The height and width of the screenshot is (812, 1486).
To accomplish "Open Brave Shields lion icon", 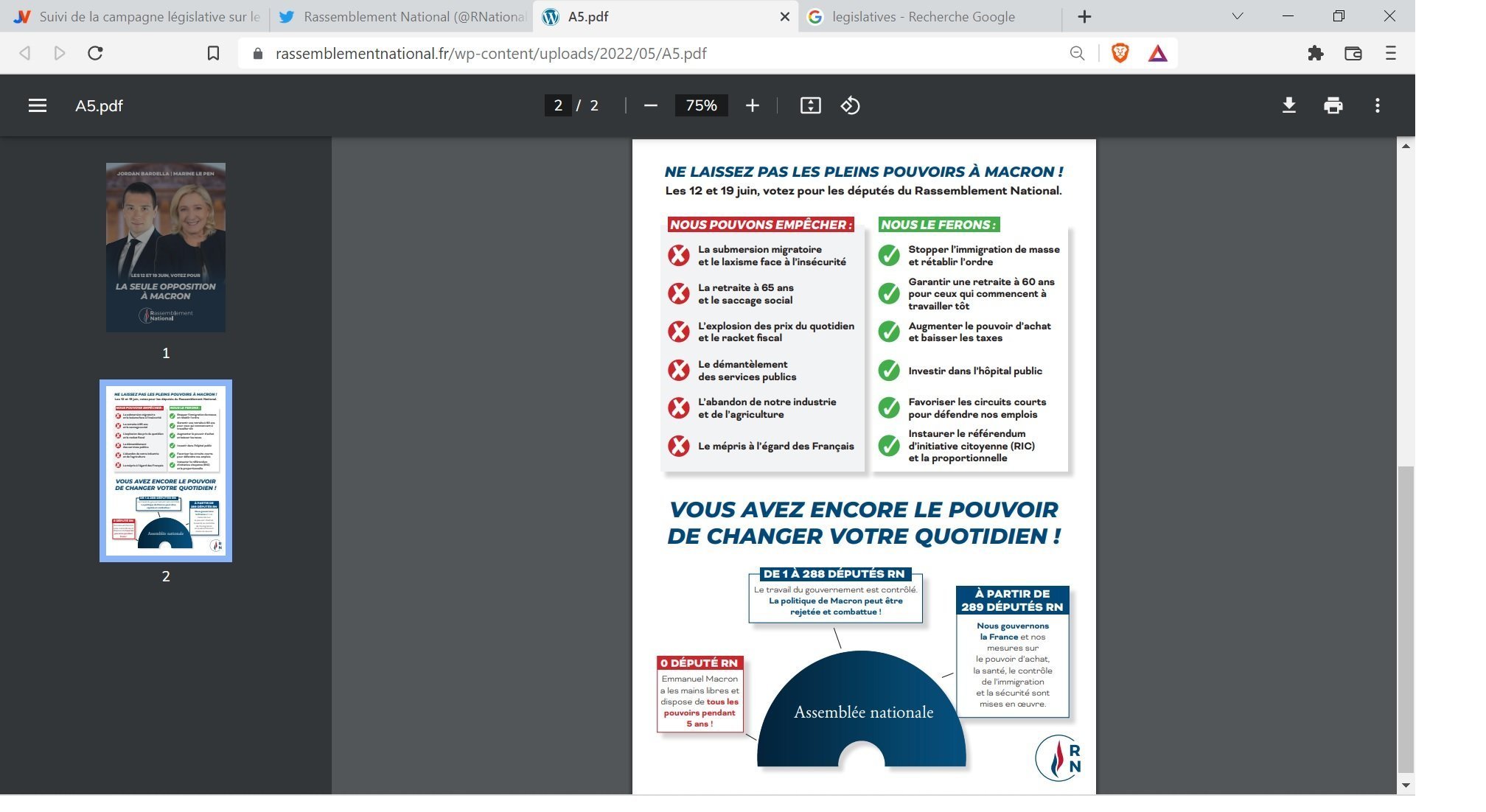I will 1120,53.
